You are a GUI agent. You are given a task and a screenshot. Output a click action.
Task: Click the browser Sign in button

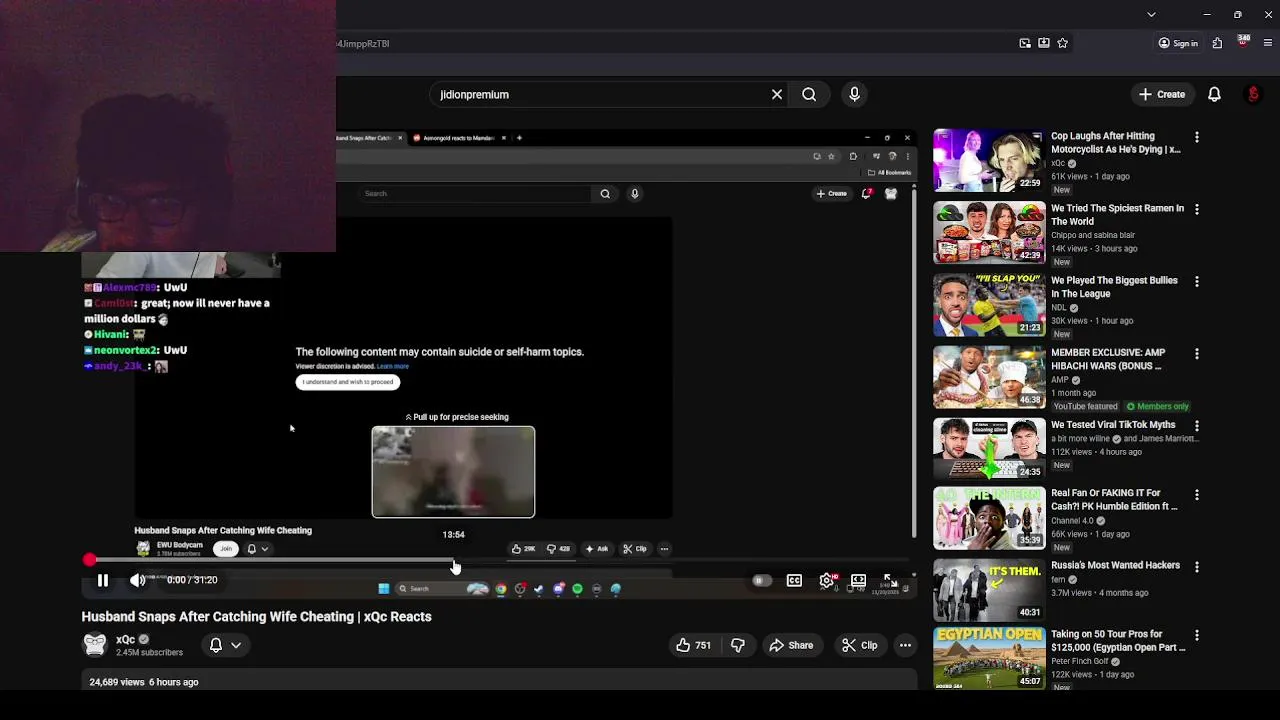pyautogui.click(x=1178, y=43)
